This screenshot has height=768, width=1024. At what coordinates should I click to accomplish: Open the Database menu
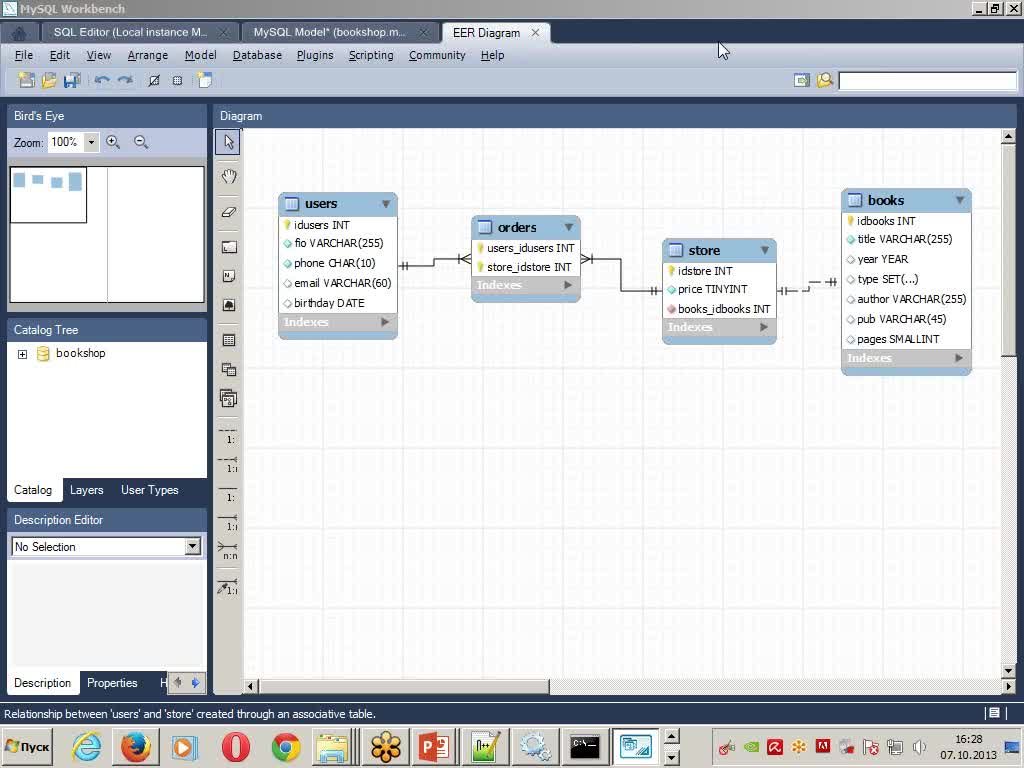(x=257, y=56)
